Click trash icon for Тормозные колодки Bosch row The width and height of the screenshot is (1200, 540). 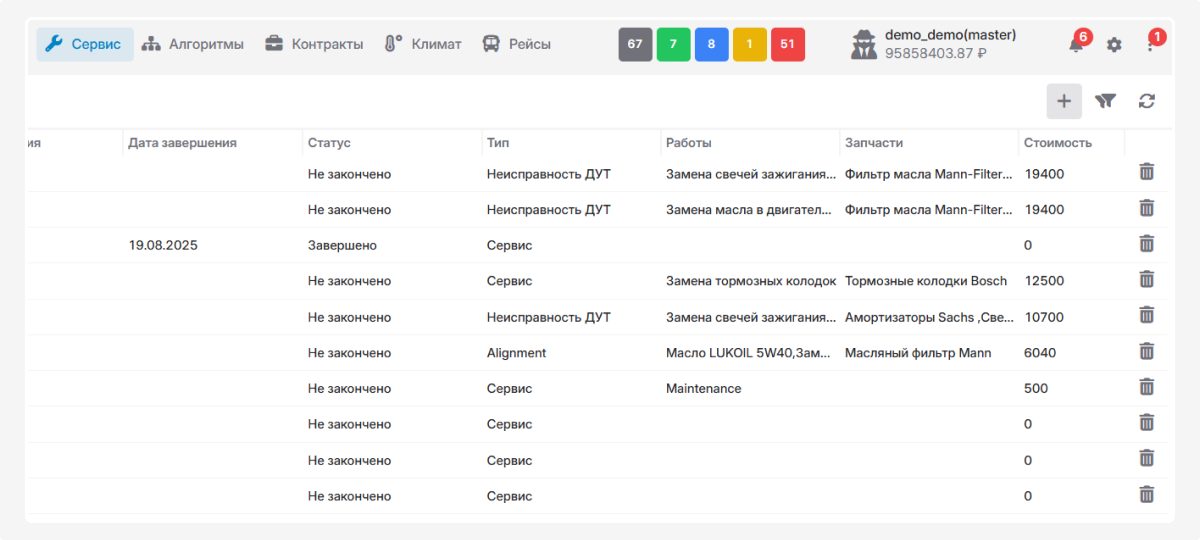pyautogui.click(x=1146, y=280)
